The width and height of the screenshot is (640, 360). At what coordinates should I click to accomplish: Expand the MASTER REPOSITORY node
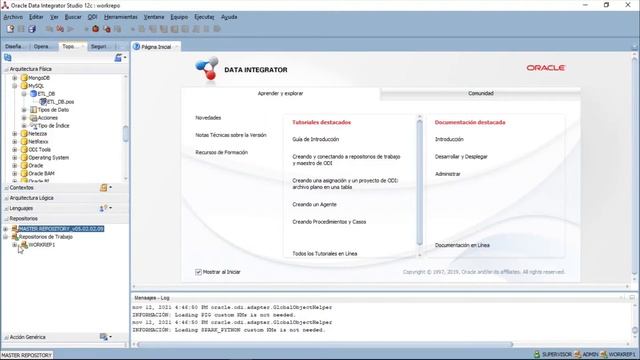click(x=6, y=229)
